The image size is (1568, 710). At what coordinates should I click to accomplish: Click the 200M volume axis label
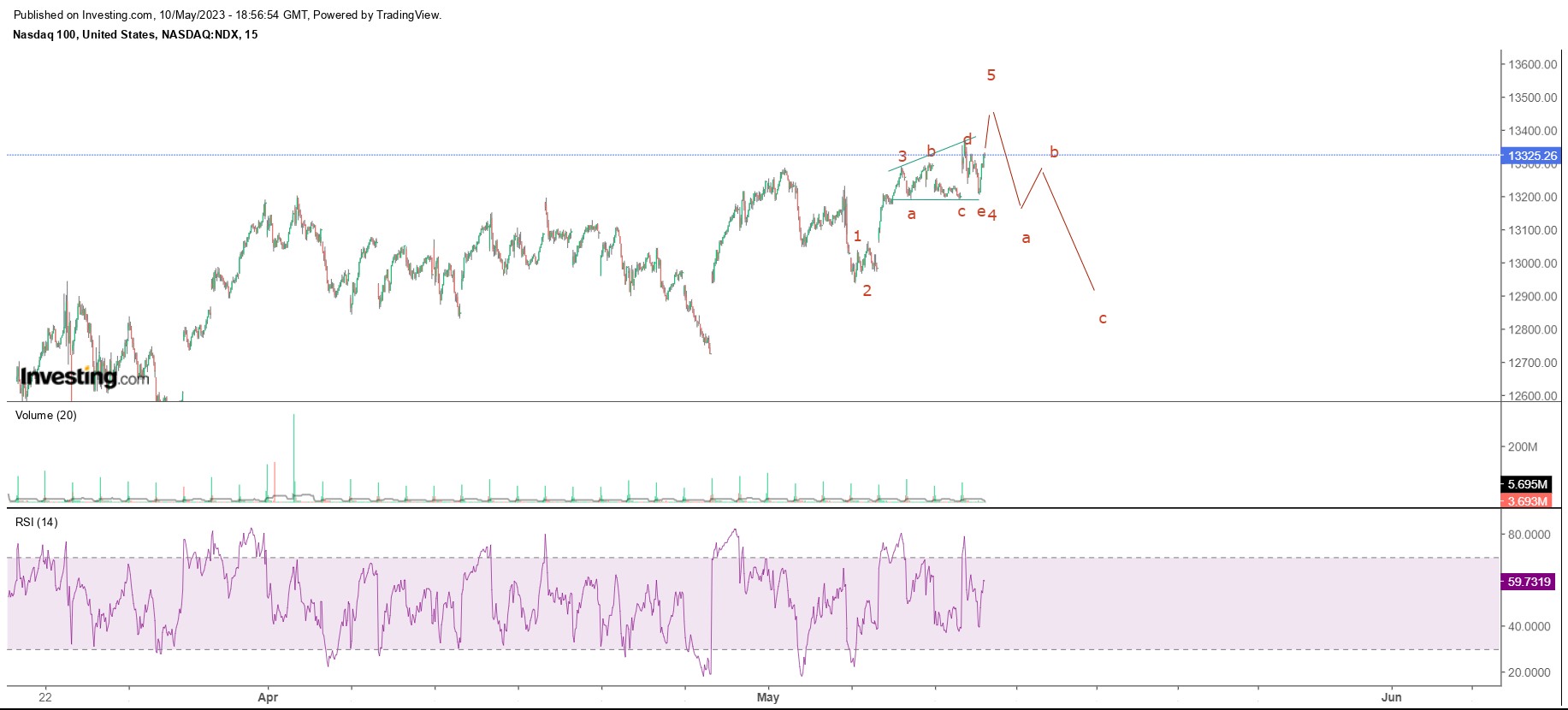tap(1523, 447)
